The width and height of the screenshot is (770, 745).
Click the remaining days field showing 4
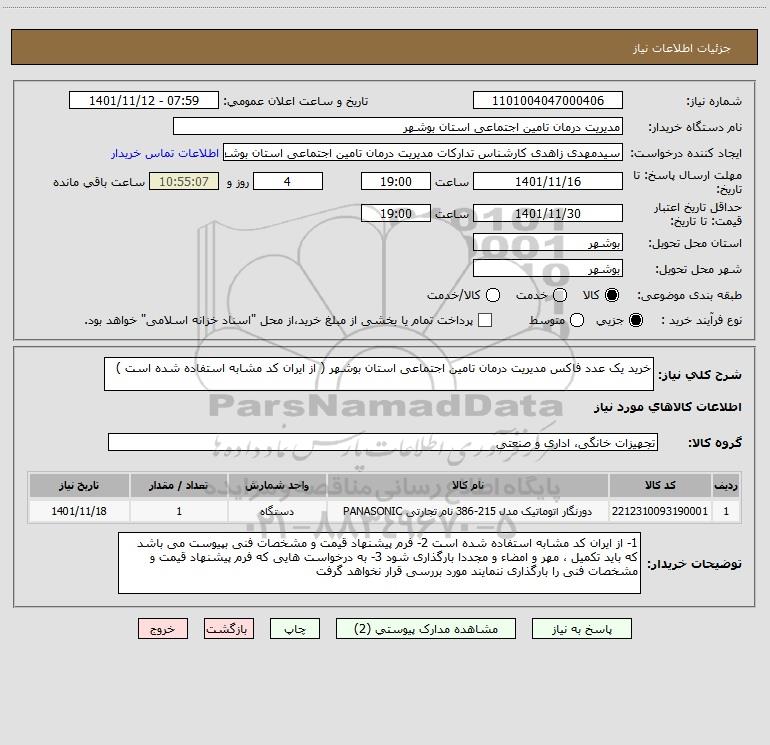coord(288,181)
